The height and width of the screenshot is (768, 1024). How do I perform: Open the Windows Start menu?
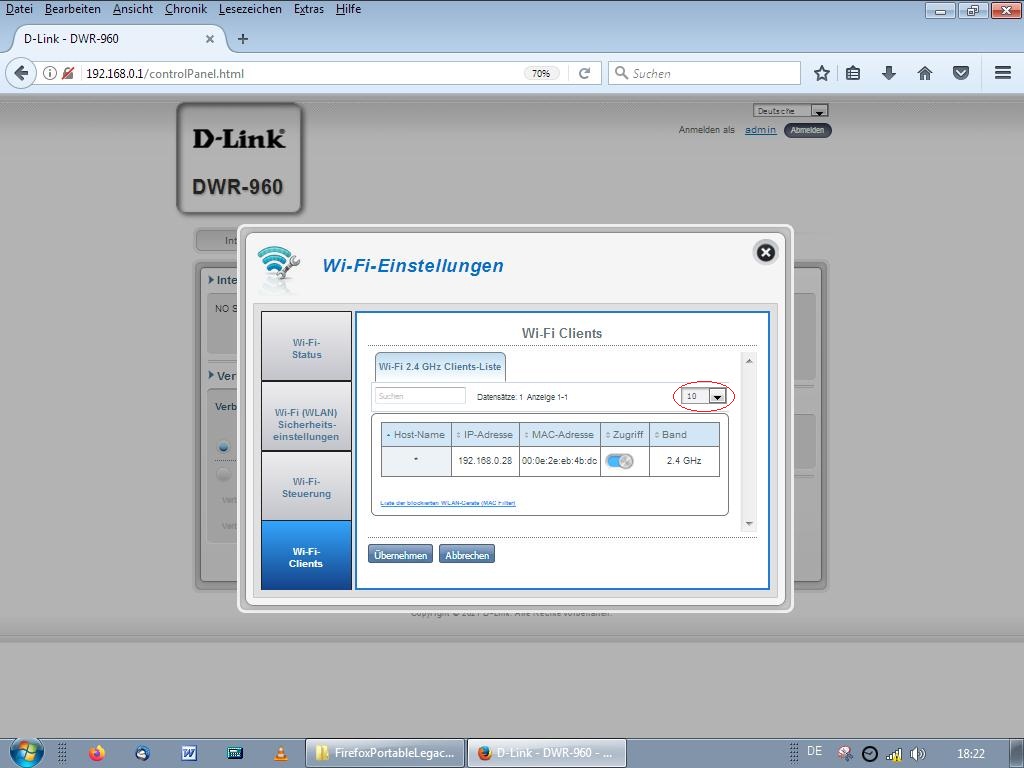click(x=27, y=753)
